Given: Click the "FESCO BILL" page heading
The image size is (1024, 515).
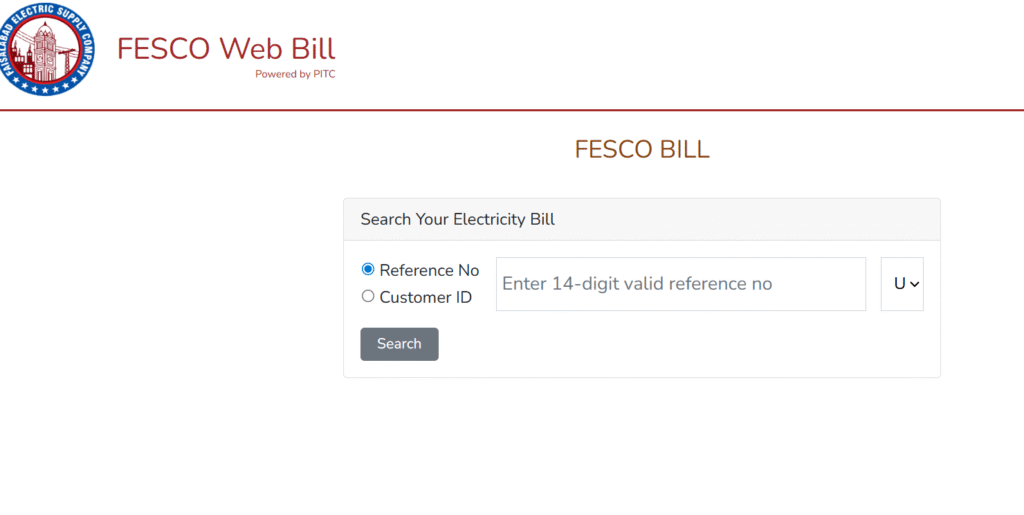Looking at the screenshot, I should point(642,149).
